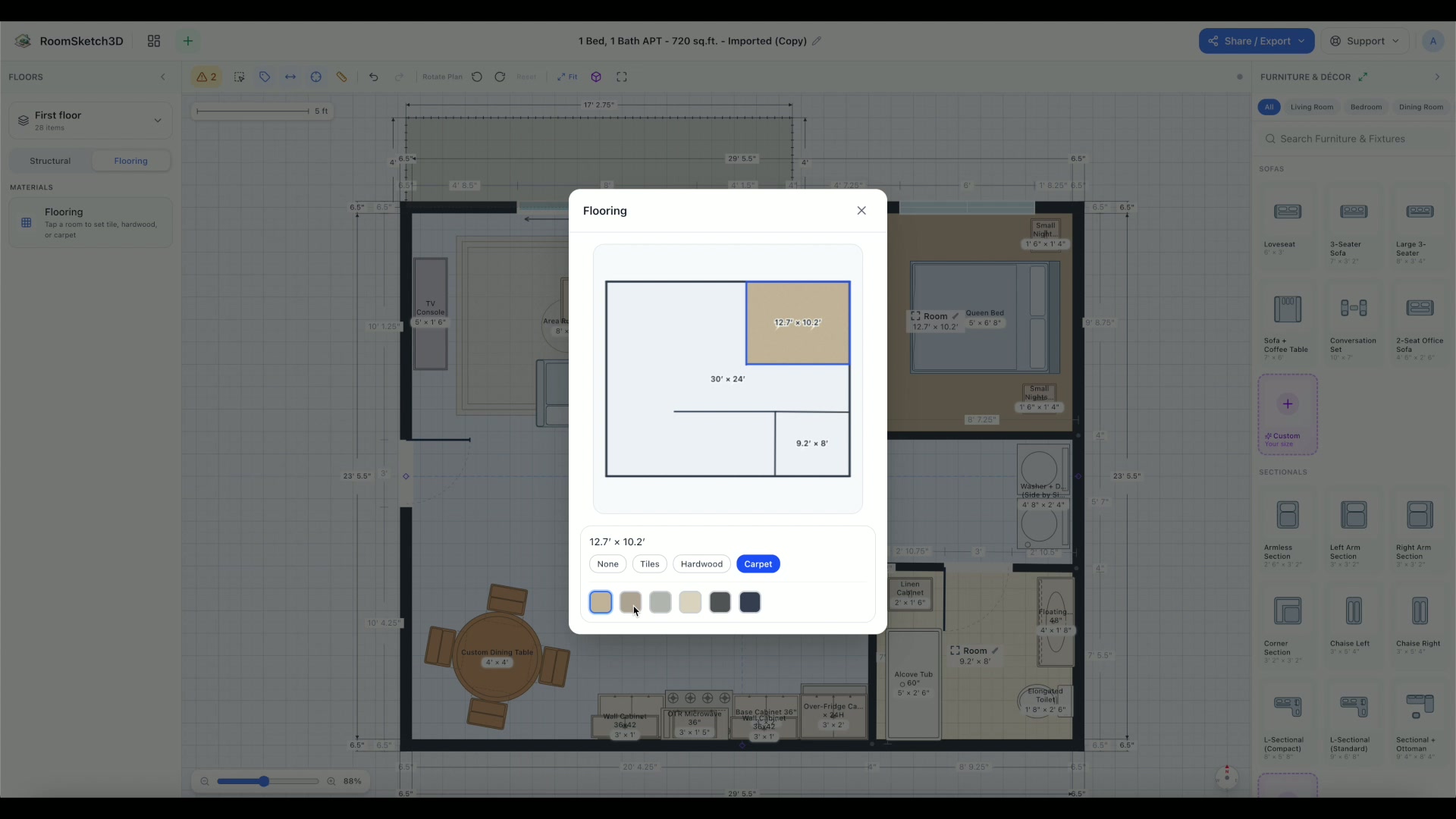Viewport: 1456px width, 819px height.
Task: Choose the Chaise Left item
Action: (1354, 626)
